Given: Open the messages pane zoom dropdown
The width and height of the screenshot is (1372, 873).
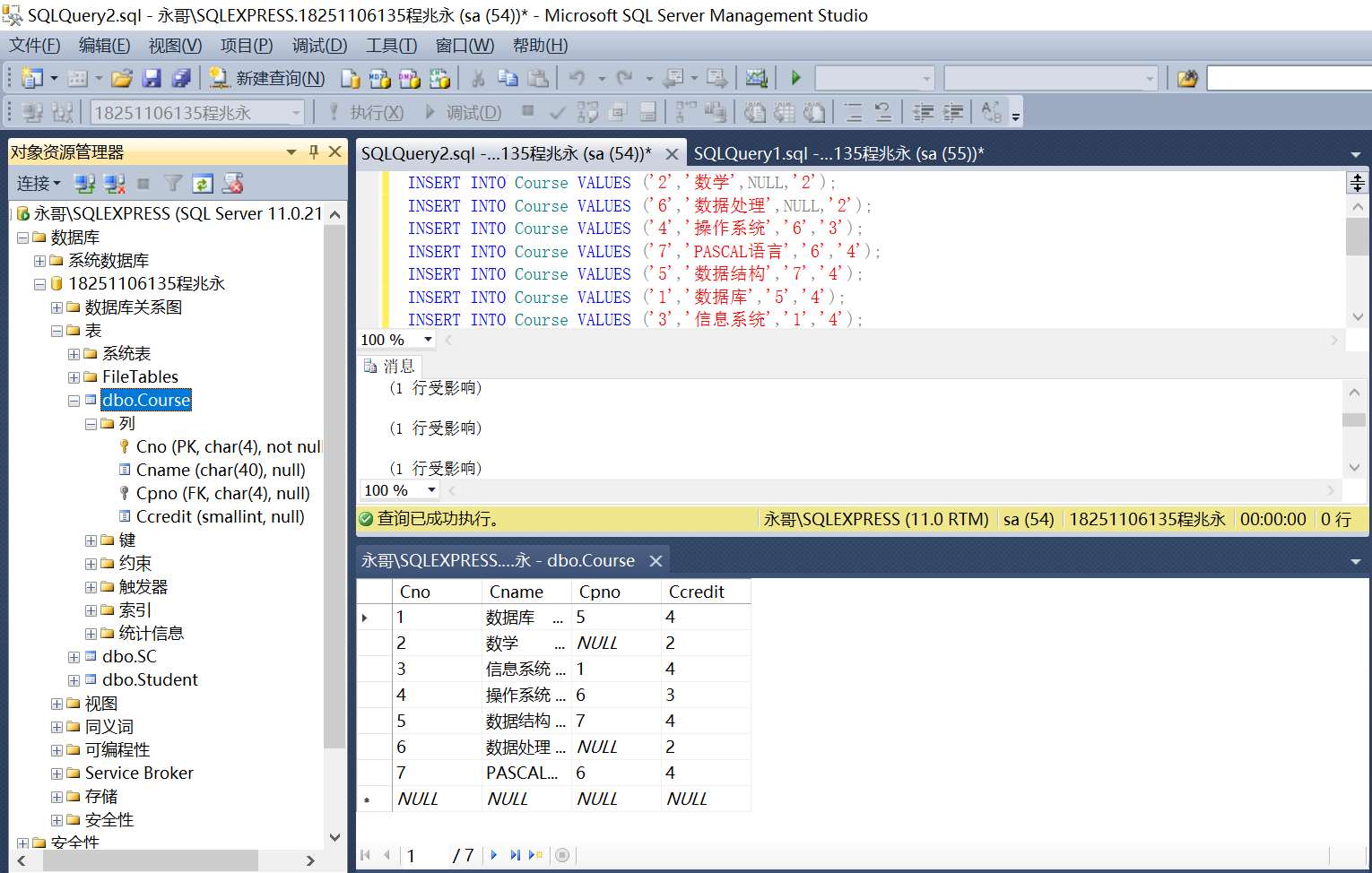Looking at the screenshot, I should 432,490.
